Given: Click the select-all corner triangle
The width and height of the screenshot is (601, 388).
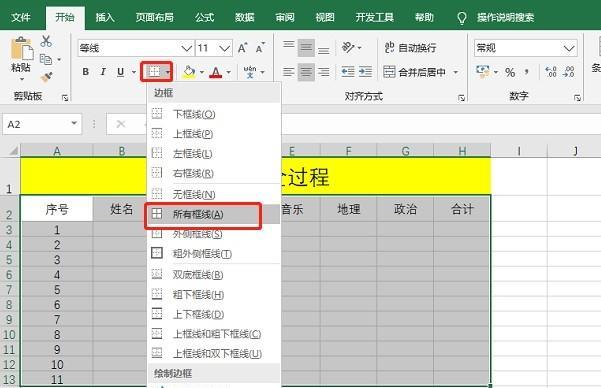Looking at the screenshot, I should click(13, 150).
